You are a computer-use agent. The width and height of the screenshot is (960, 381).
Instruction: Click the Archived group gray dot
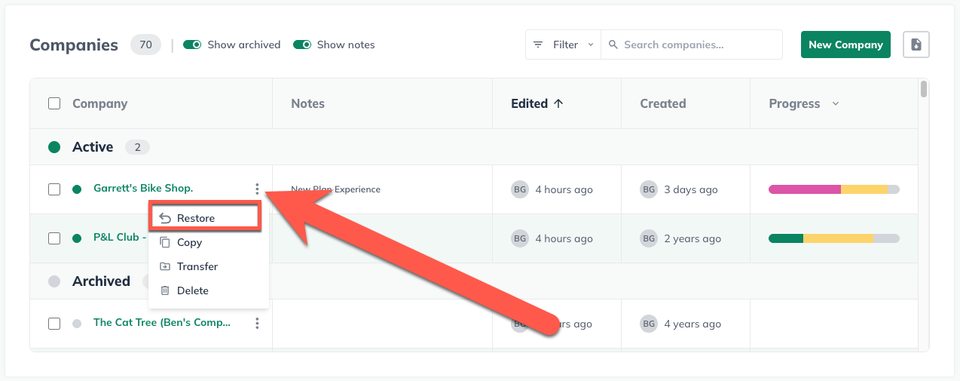54,281
